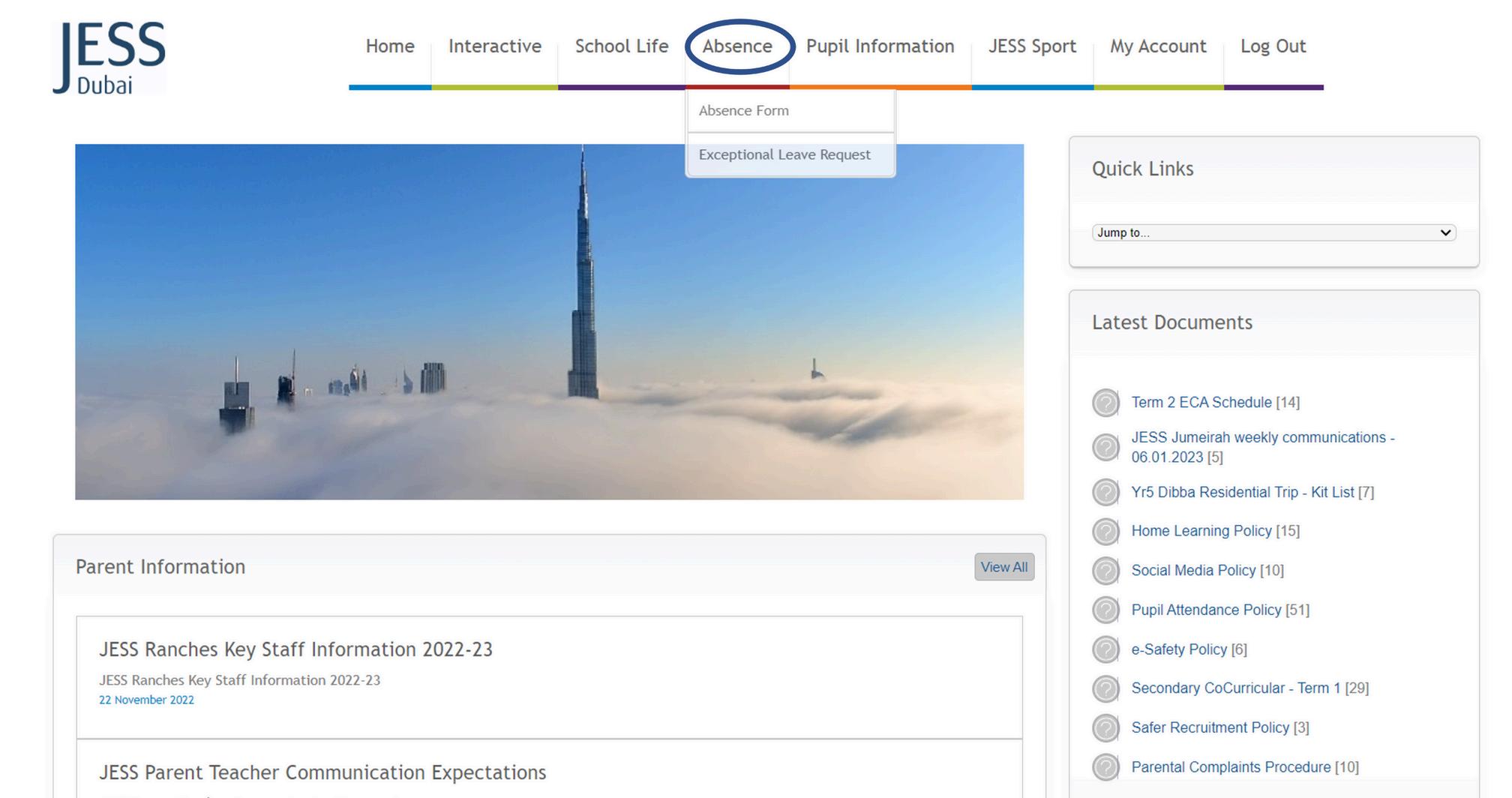This screenshot has width=1512, height=798.
Task: Click icon beside Term 2 ECA Schedule
Action: pyautogui.click(x=1105, y=403)
